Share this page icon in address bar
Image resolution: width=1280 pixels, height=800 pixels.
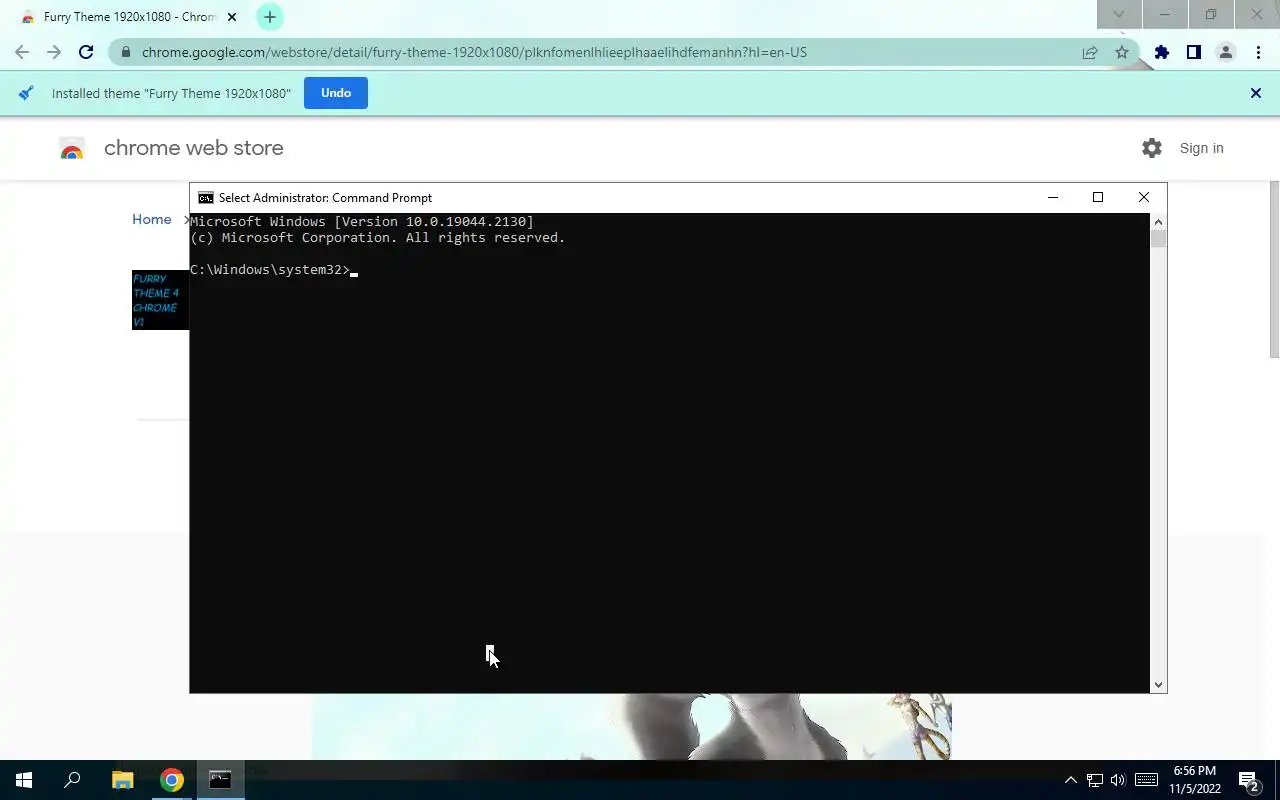(1090, 52)
